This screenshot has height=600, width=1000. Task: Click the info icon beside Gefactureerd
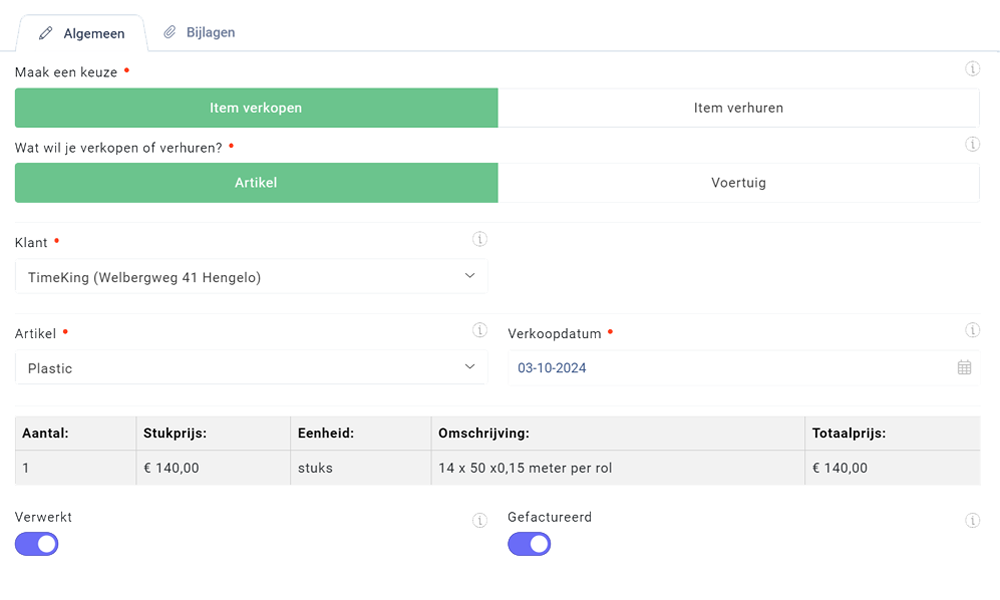[972, 520]
